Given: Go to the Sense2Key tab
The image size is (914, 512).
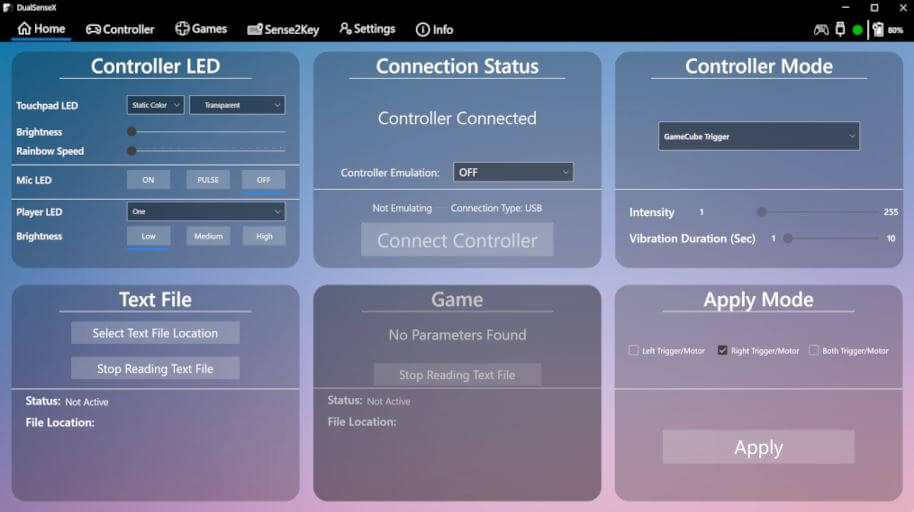Looking at the screenshot, I should [283, 29].
